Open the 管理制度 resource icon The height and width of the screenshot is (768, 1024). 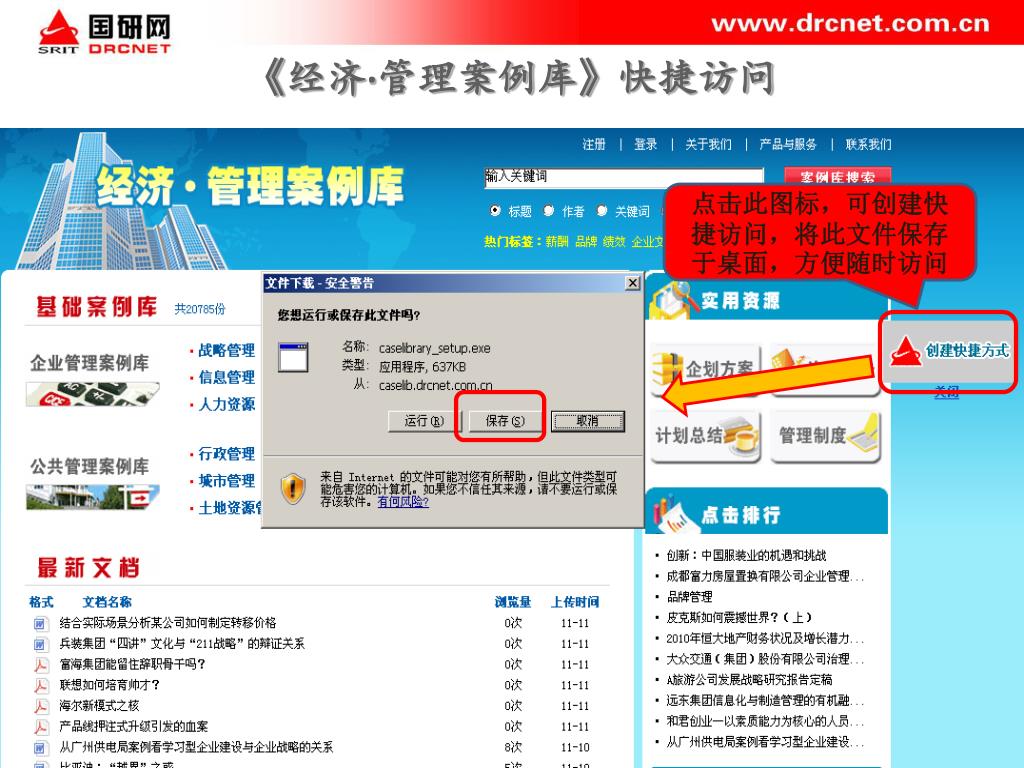point(825,436)
